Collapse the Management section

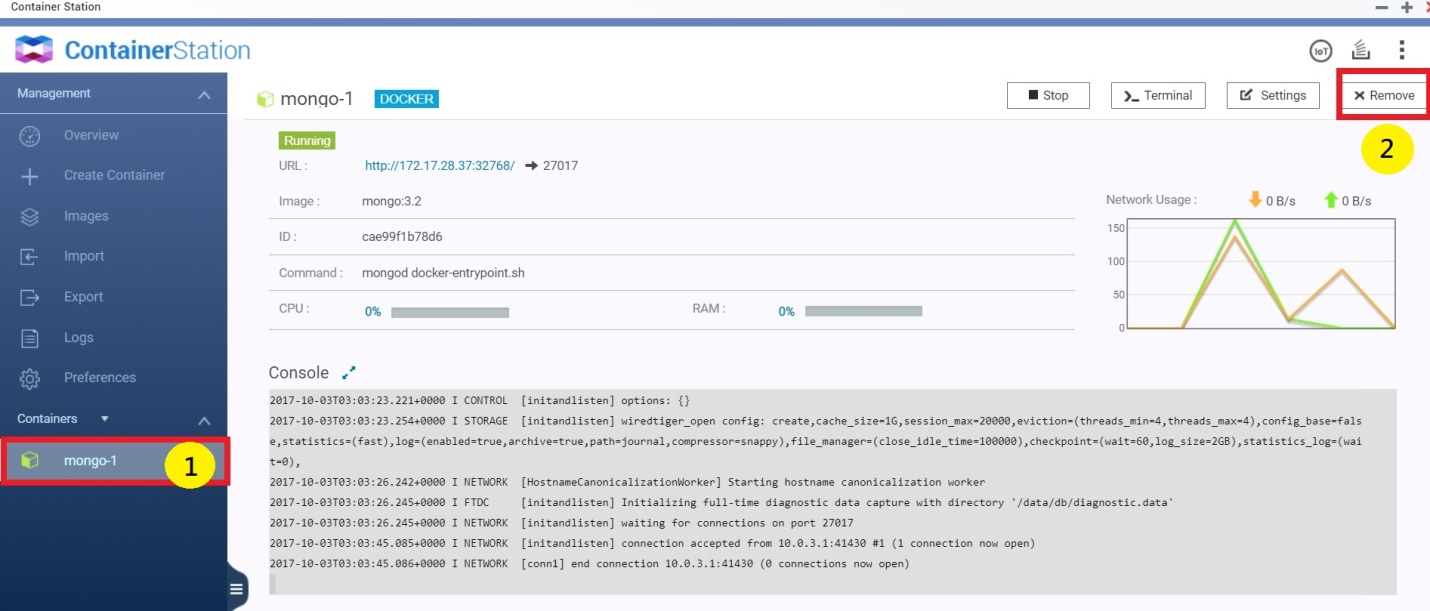coord(204,95)
